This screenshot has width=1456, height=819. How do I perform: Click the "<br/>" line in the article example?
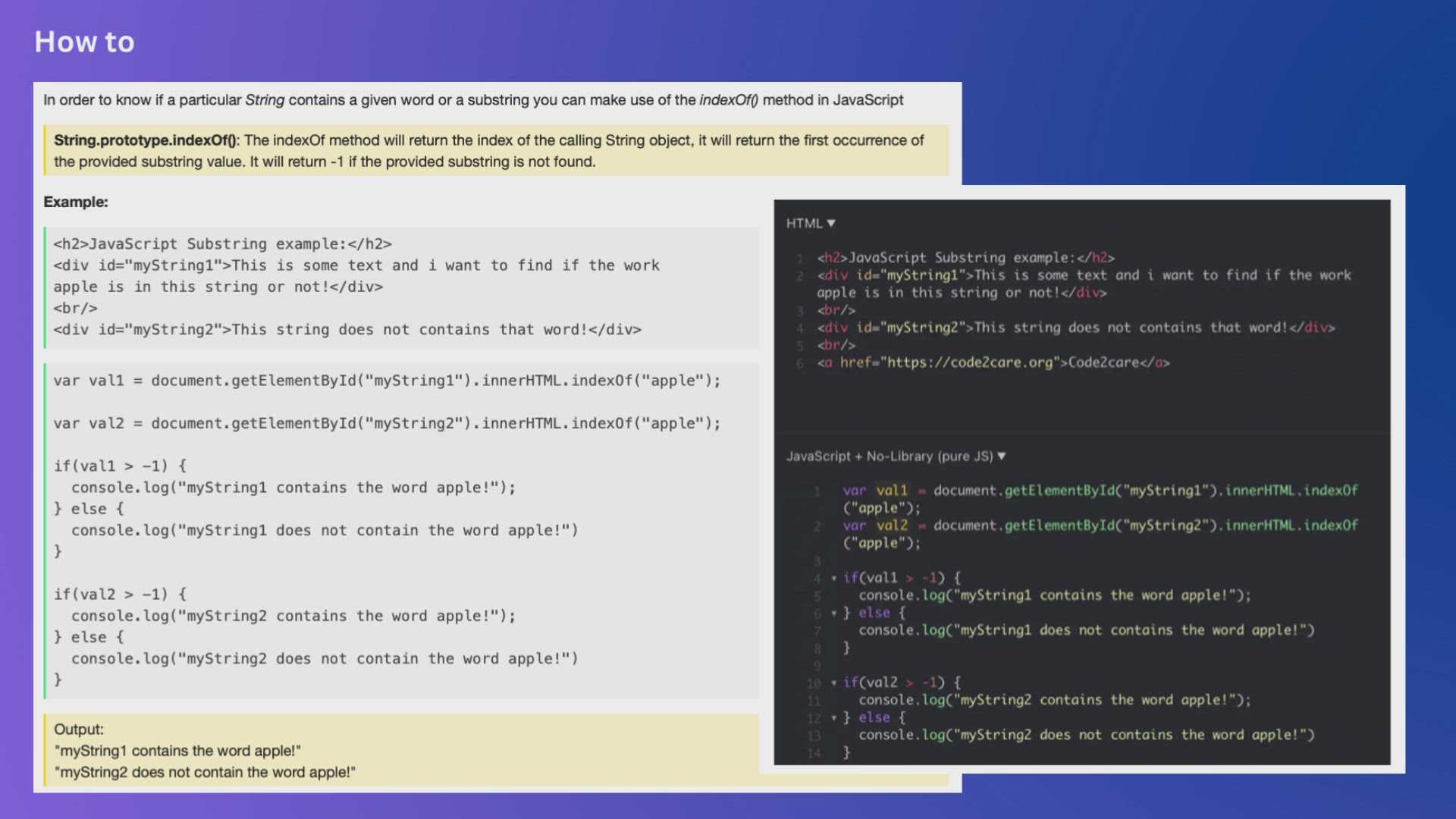click(75, 309)
